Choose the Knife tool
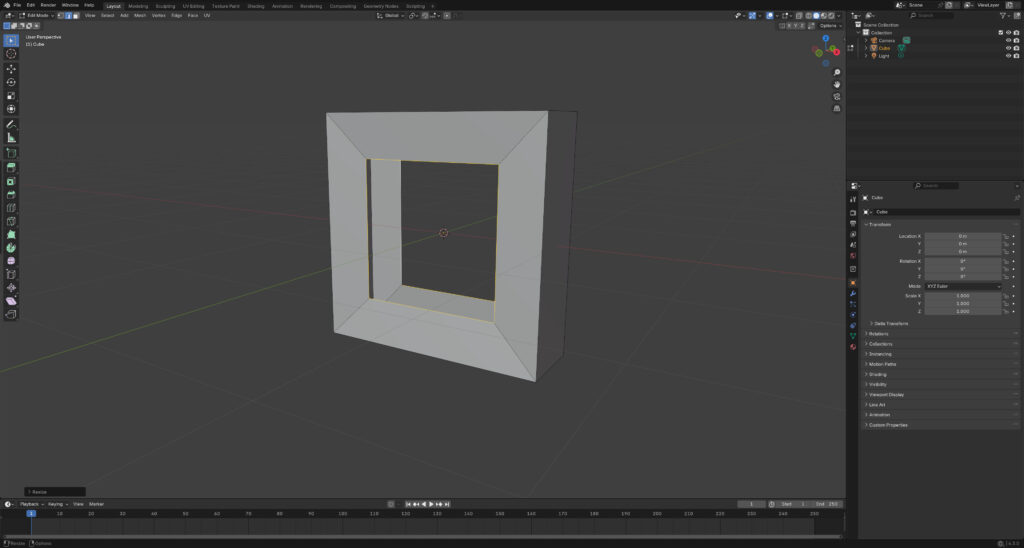The image size is (1024, 548). tap(11, 221)
